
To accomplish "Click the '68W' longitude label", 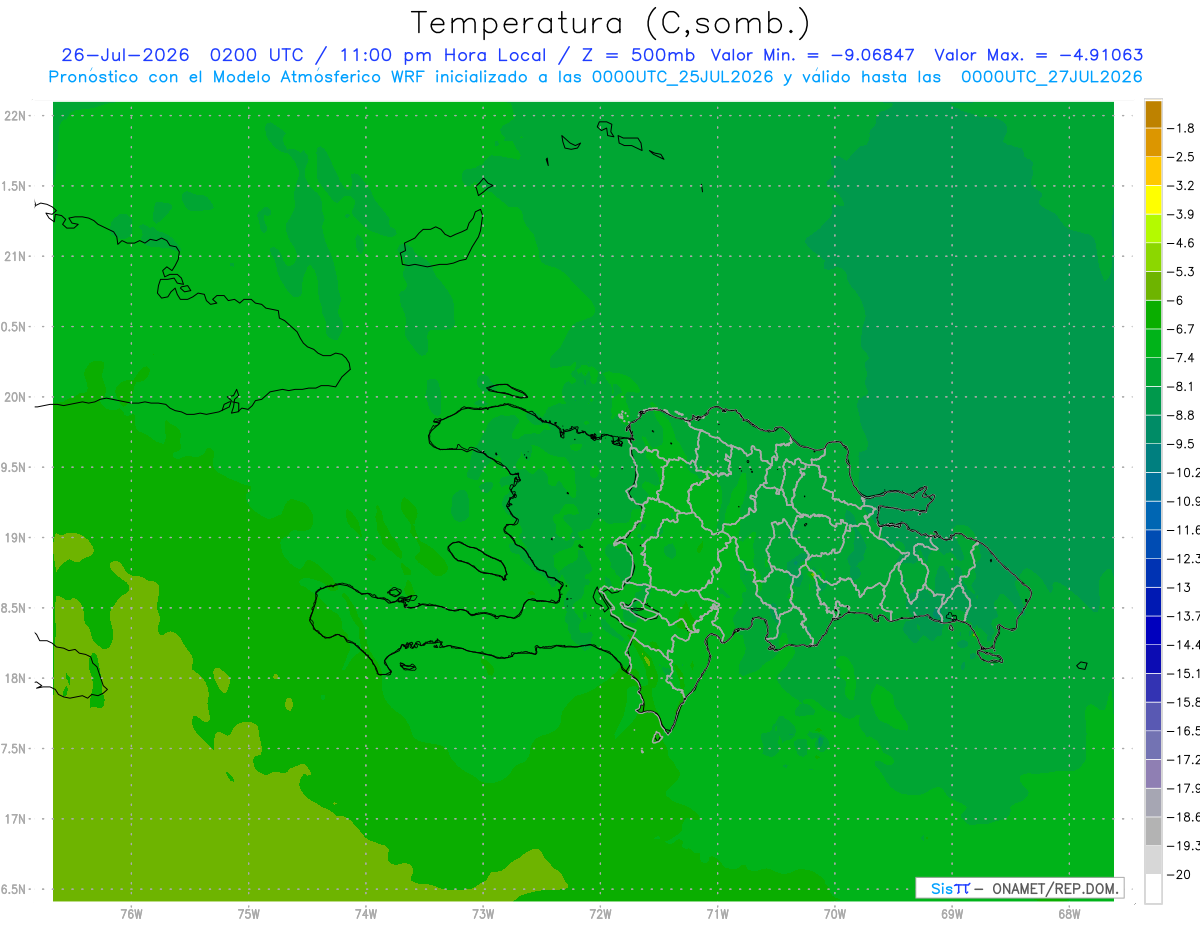I will [x=1069, y=914].
